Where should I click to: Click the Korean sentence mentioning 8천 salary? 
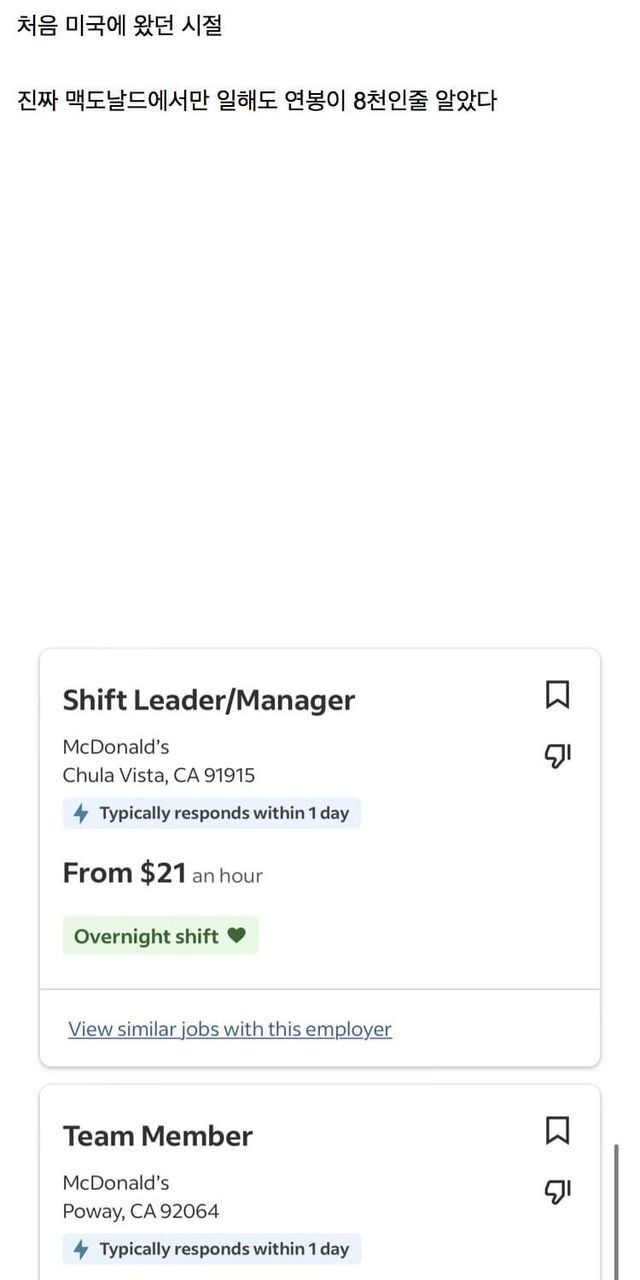pos(257,101)
